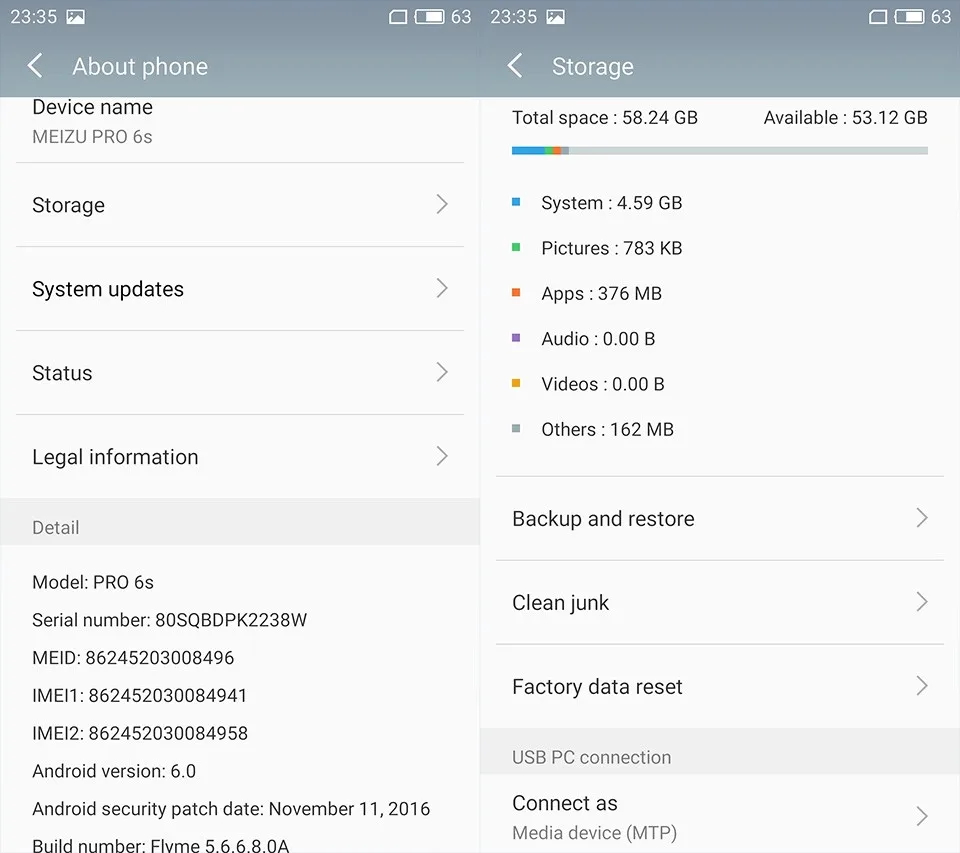Tap 'Available : 53.12 GB' text
The image size is (960, 853).
click(846, 118)
